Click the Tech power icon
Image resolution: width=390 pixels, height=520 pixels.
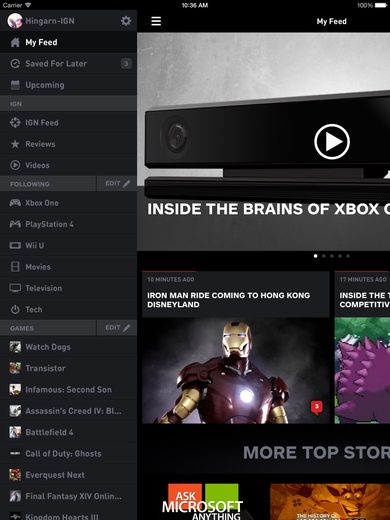15,309
